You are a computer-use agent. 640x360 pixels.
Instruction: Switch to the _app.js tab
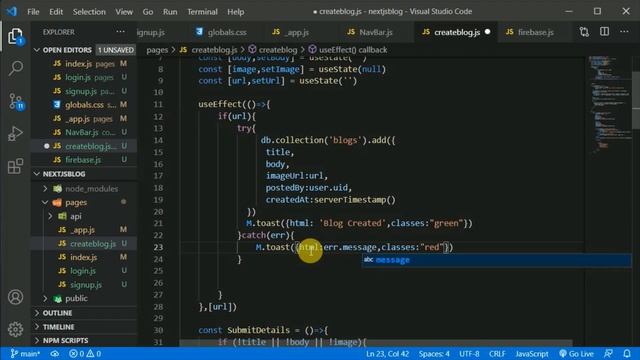291,32
